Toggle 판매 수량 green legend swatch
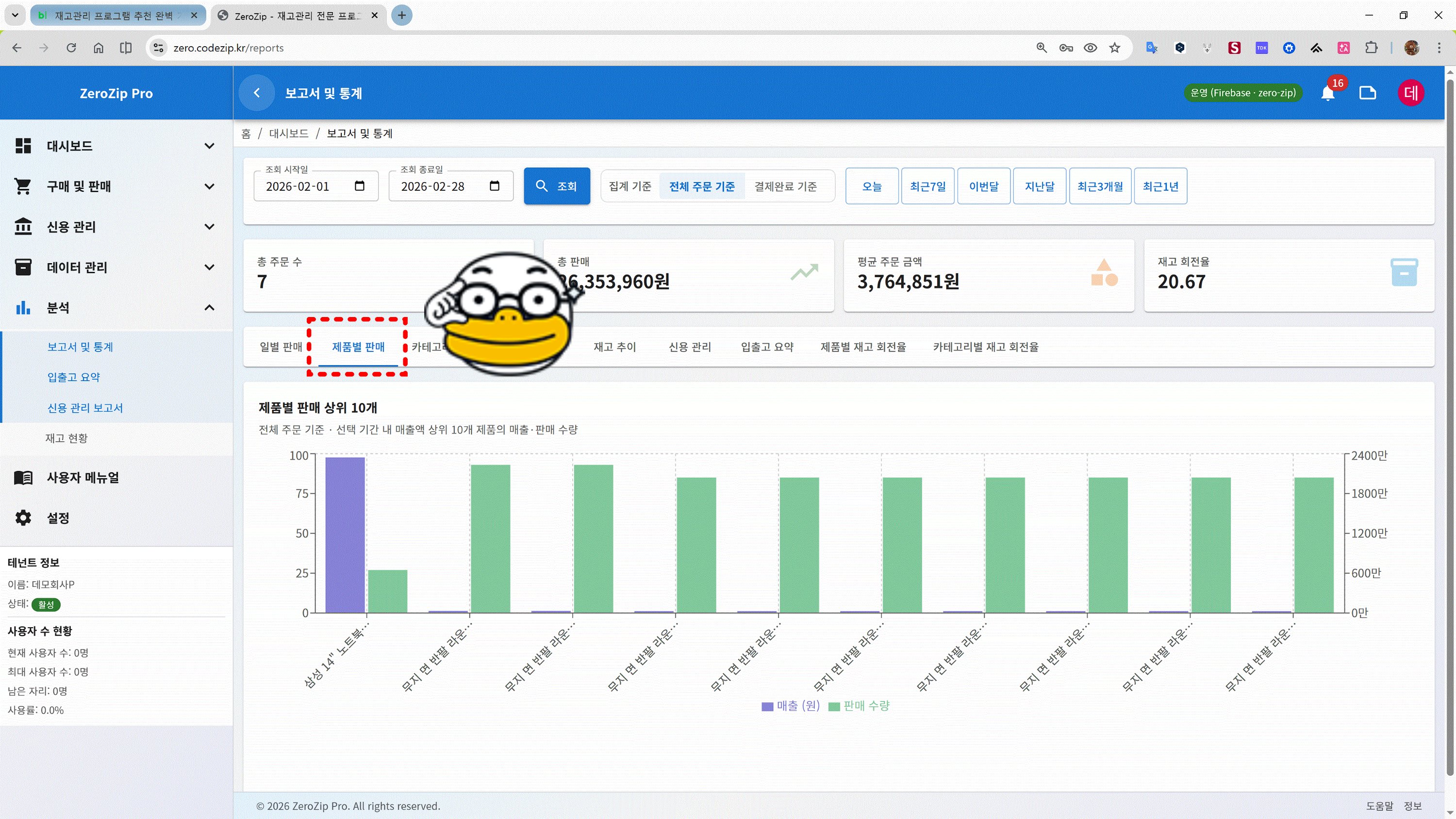 pos(834,706)
